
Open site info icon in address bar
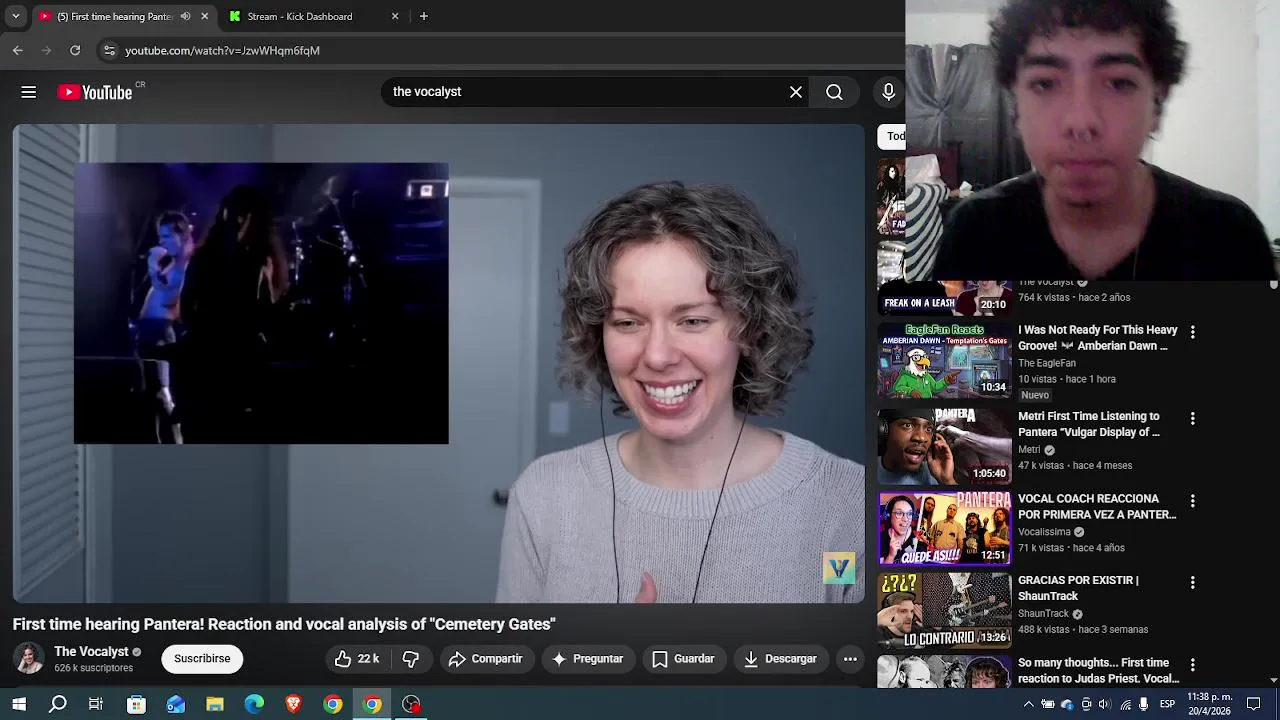click(x=109, y=50)
